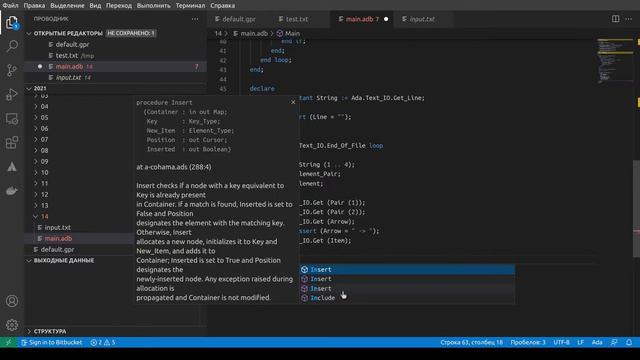The width and height of the screenshot is (640, 360).
Task: Open main.adb under folder 14
Action: coord(58,239)
